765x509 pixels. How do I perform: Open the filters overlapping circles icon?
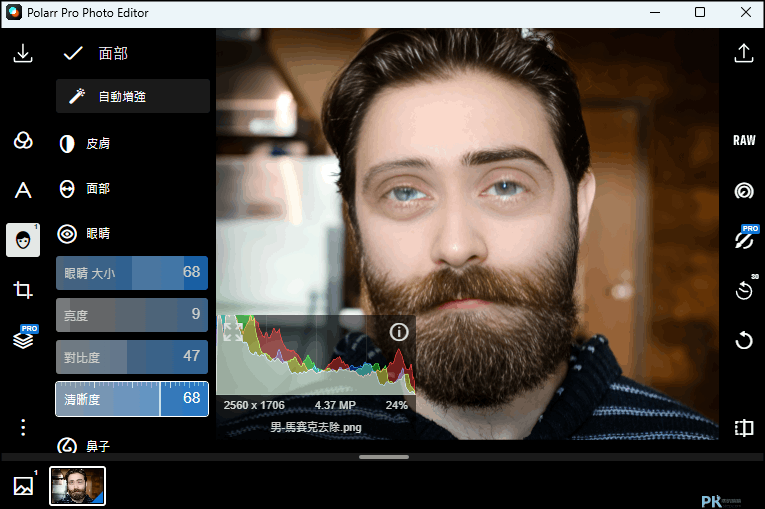23,141
